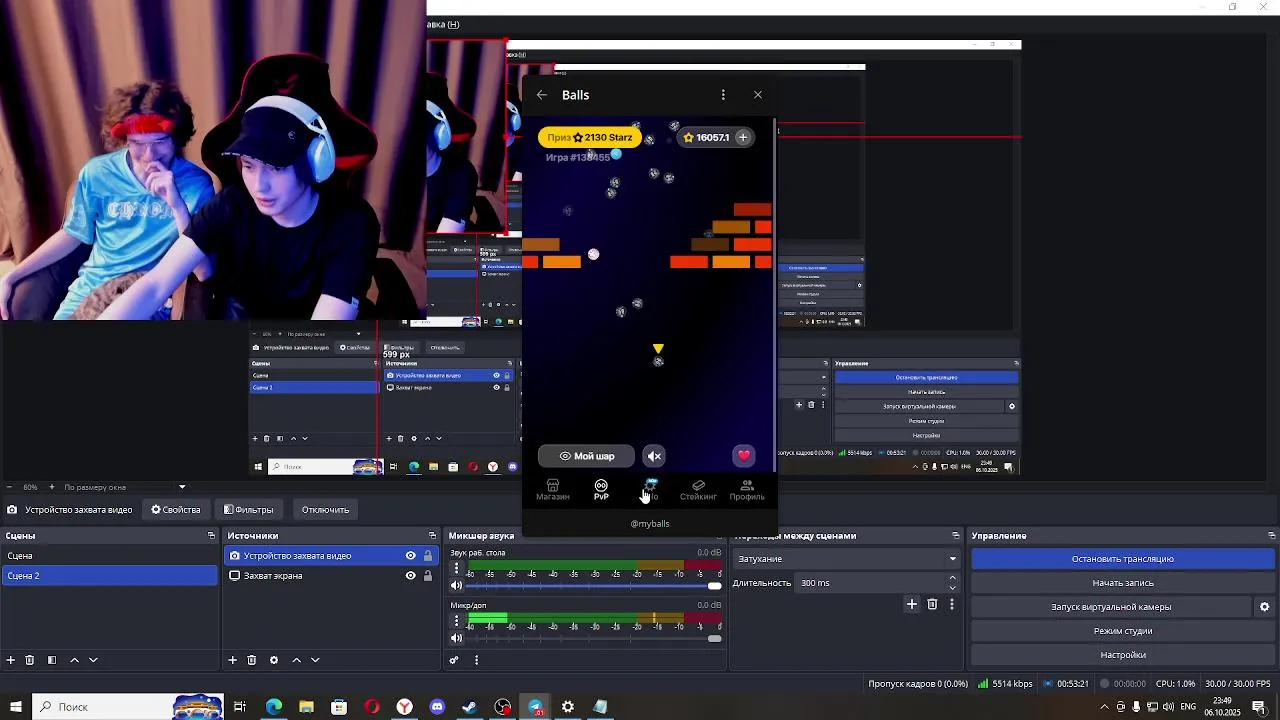Increase transition duration with the up arrow
Screen dimensions: 1280x720
pyautogui.click(x=952, y=578)
